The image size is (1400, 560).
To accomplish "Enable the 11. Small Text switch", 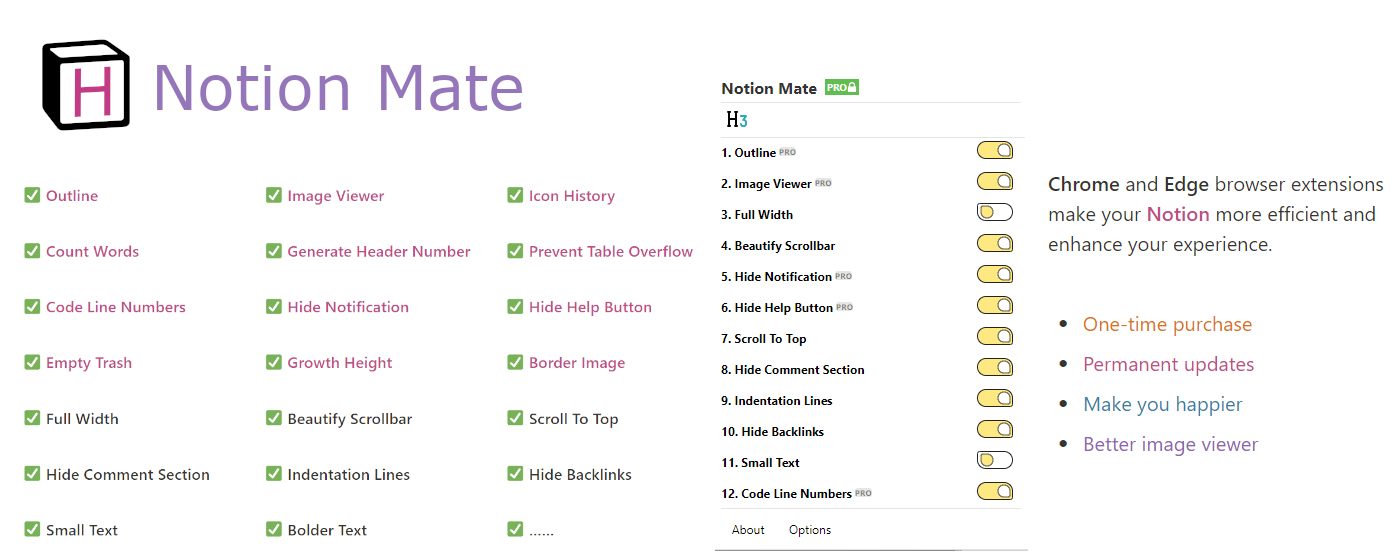I will (x=995, y=460).
